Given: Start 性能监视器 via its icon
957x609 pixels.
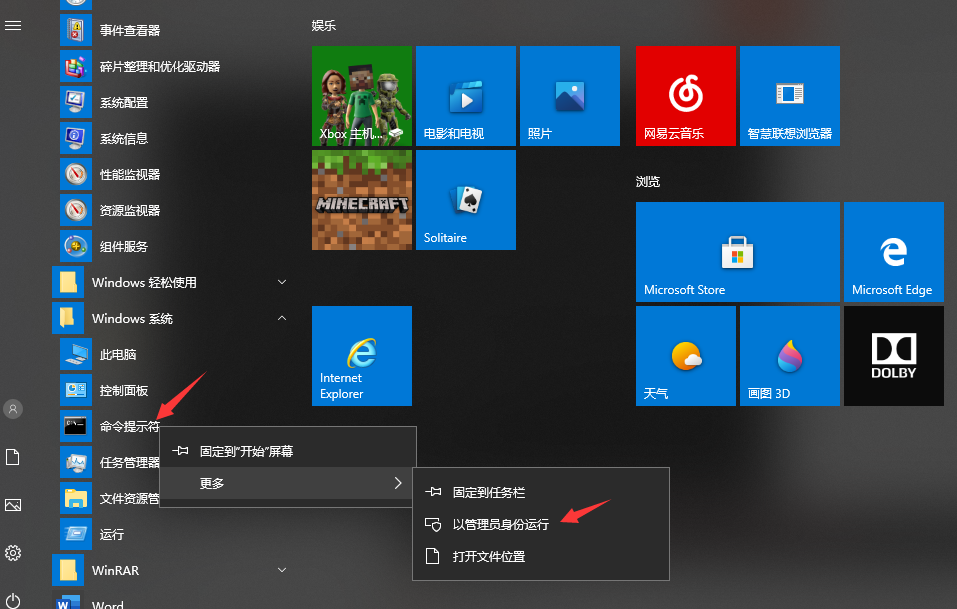Looking at the screenshot, I should 76,175.
